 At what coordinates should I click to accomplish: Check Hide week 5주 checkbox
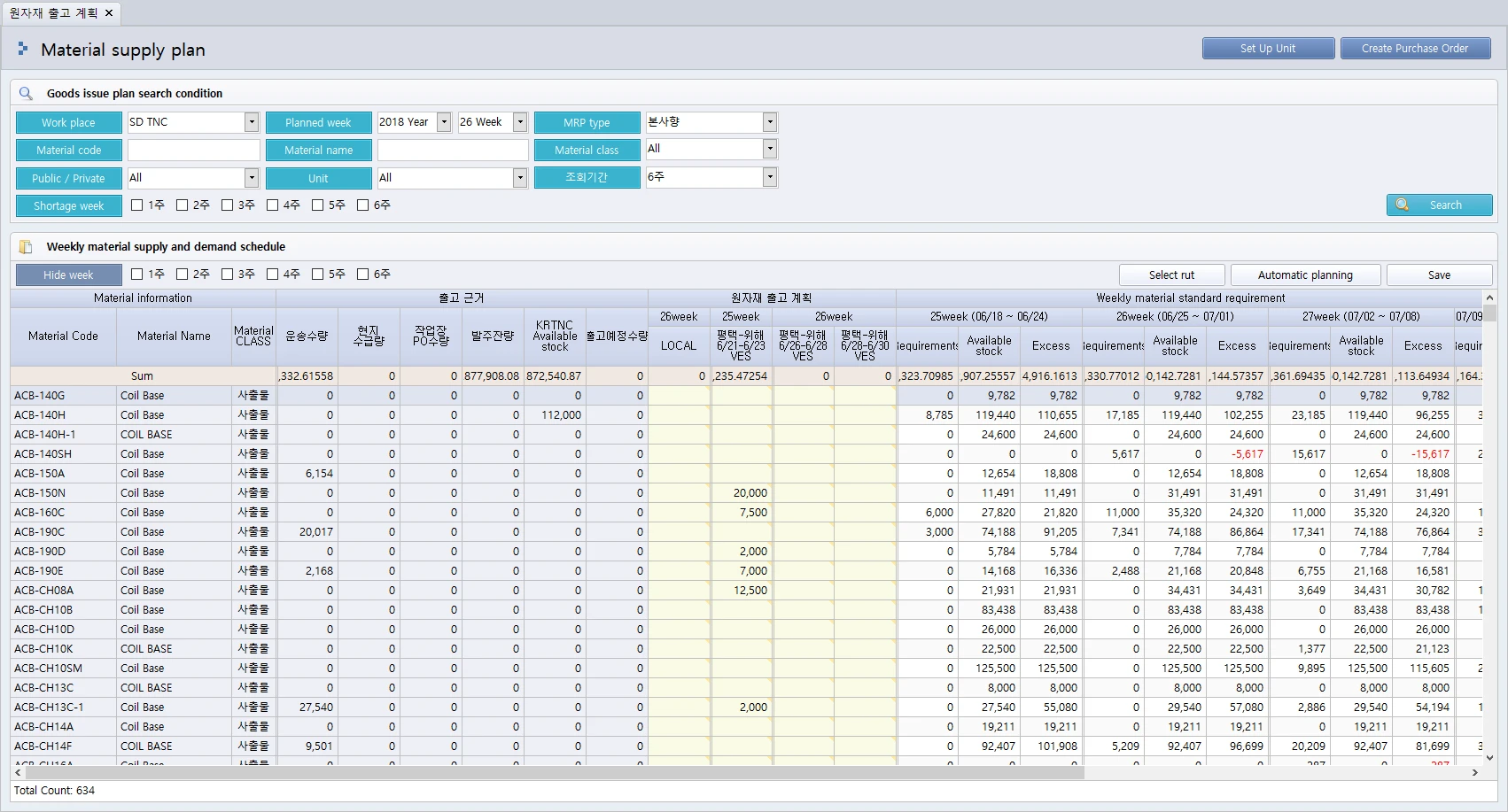point(318,275)
